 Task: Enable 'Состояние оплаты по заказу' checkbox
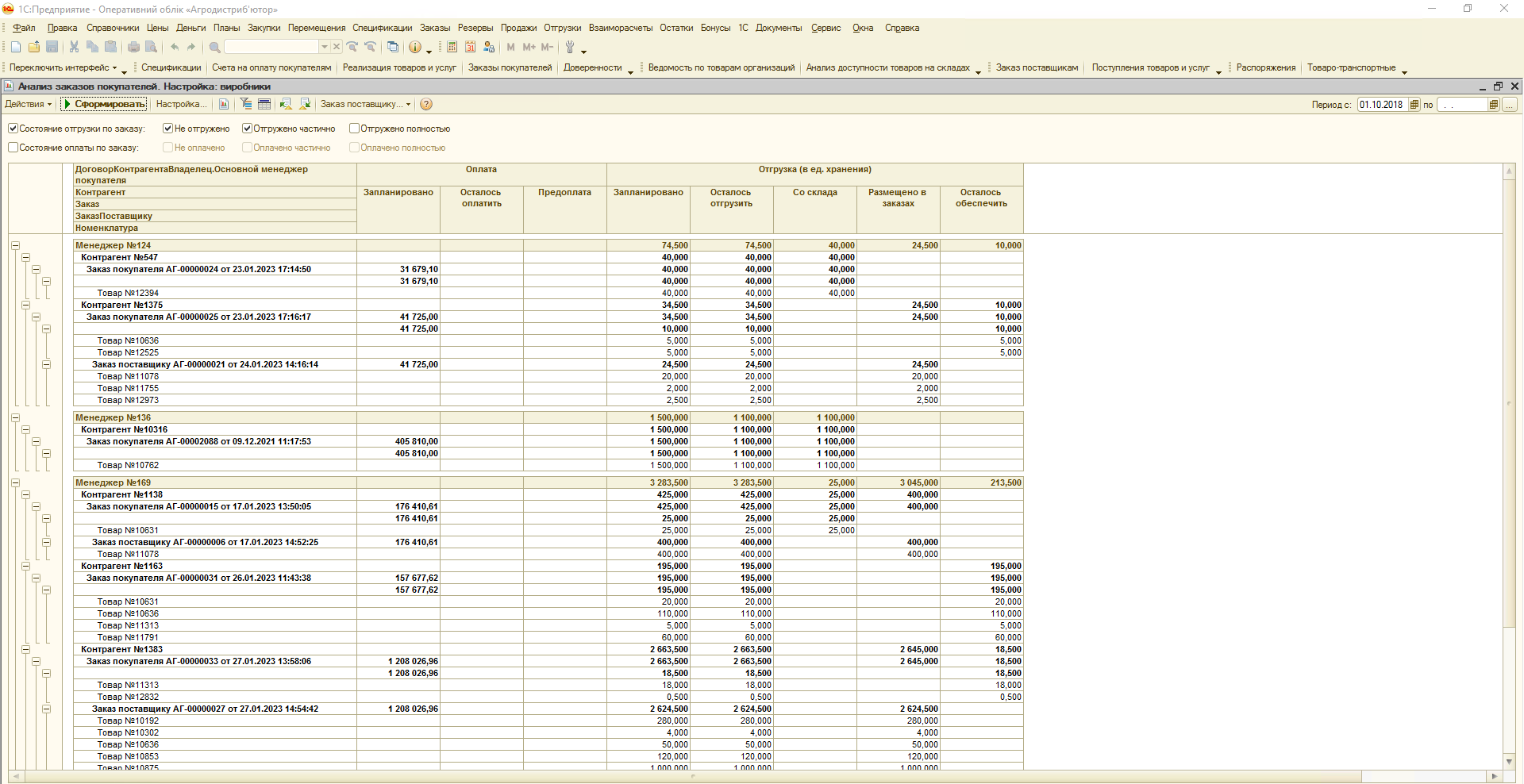click(x=13, y=148)
